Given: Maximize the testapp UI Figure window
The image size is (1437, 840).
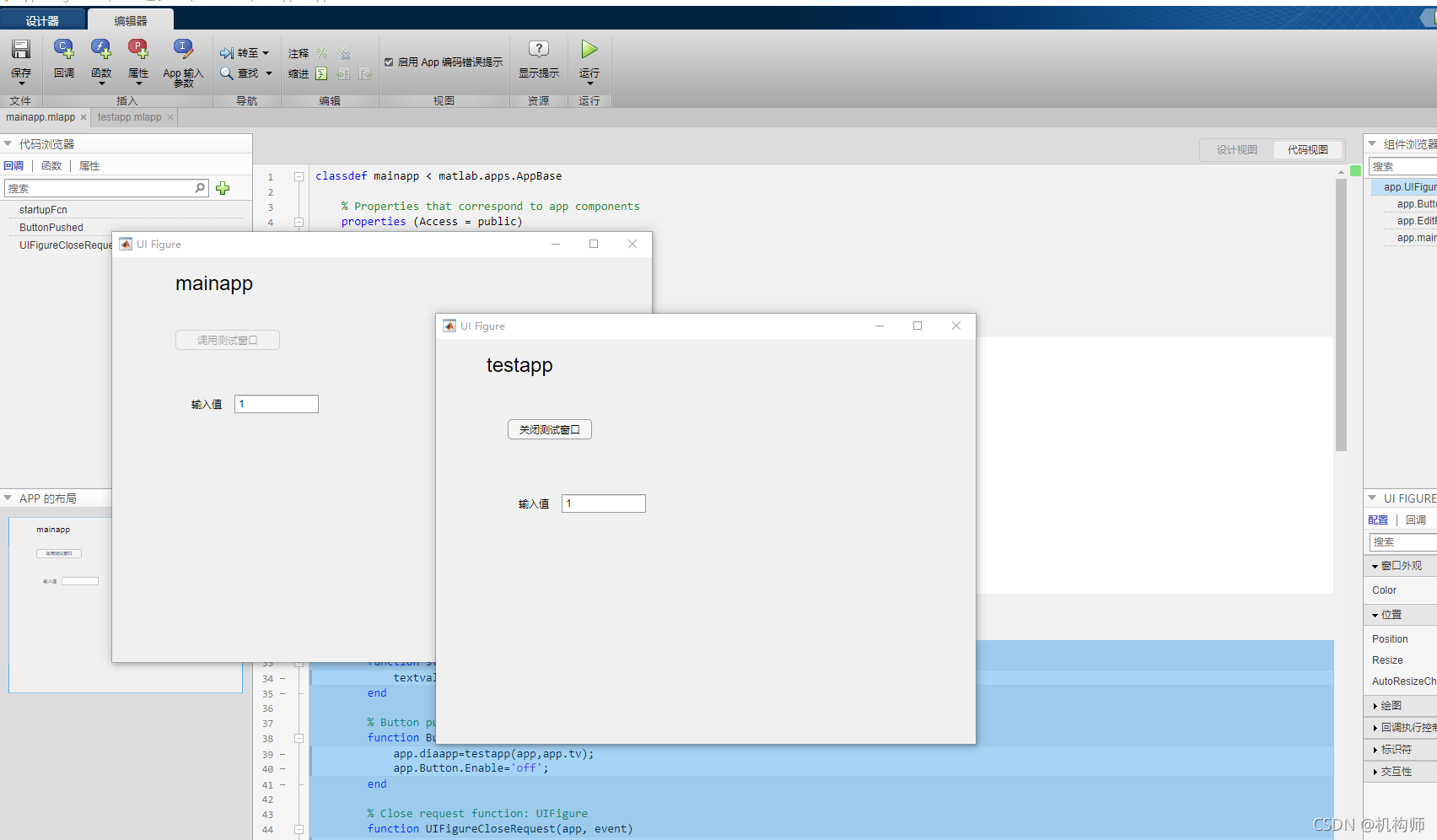Looking at the screenshot, I should point(918,326).
